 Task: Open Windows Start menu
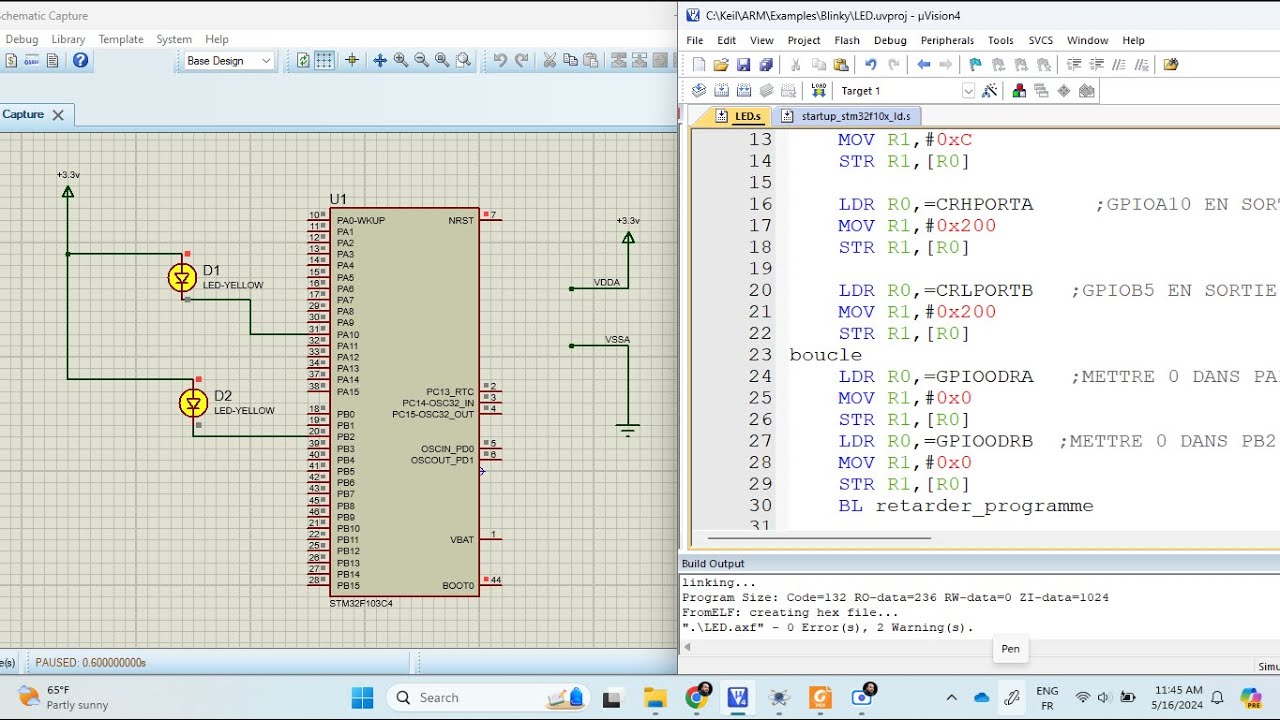362,697
